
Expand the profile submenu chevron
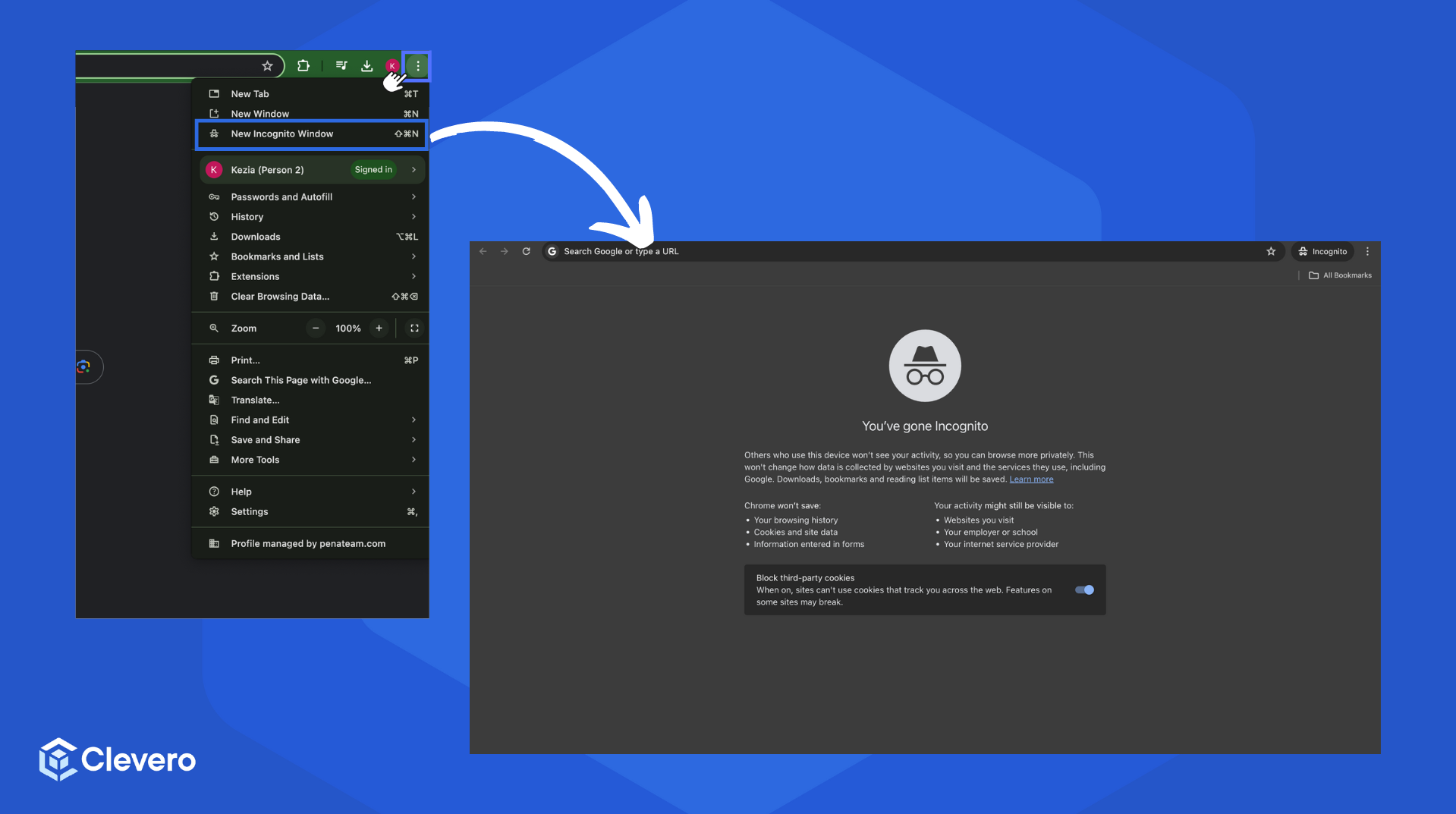414,170
